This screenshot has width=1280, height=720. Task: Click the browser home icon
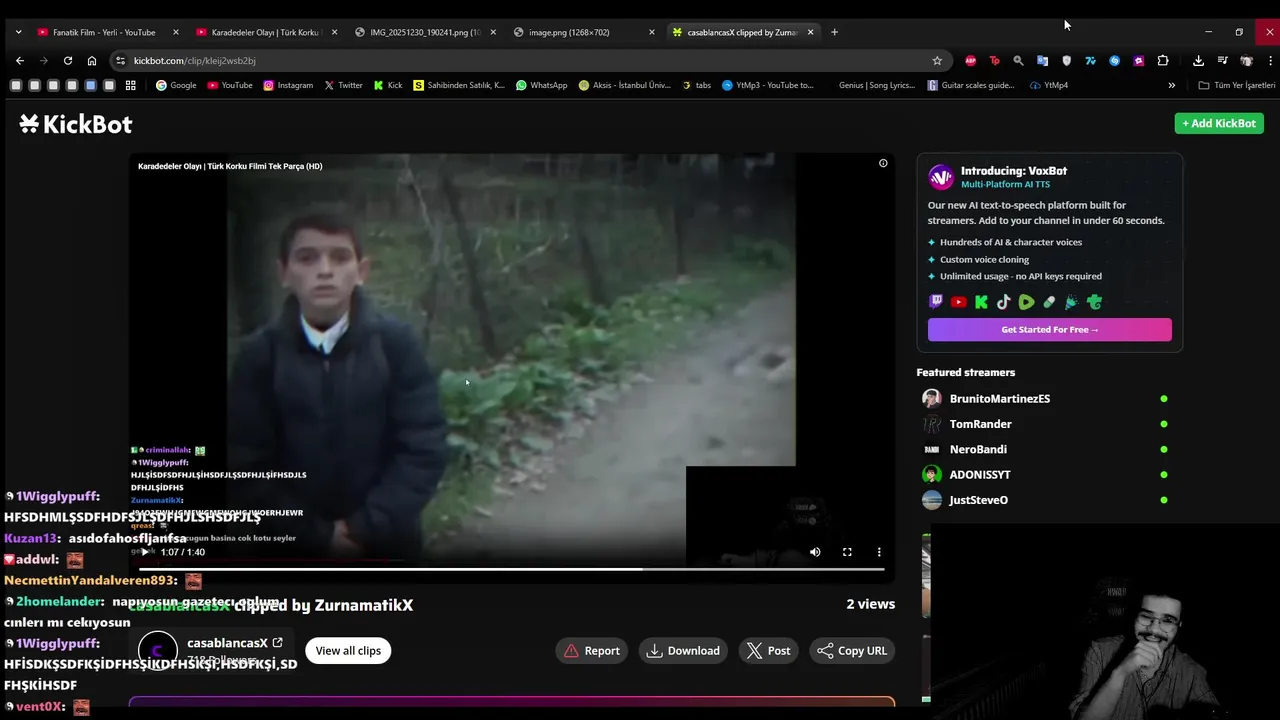click(92, 60)
